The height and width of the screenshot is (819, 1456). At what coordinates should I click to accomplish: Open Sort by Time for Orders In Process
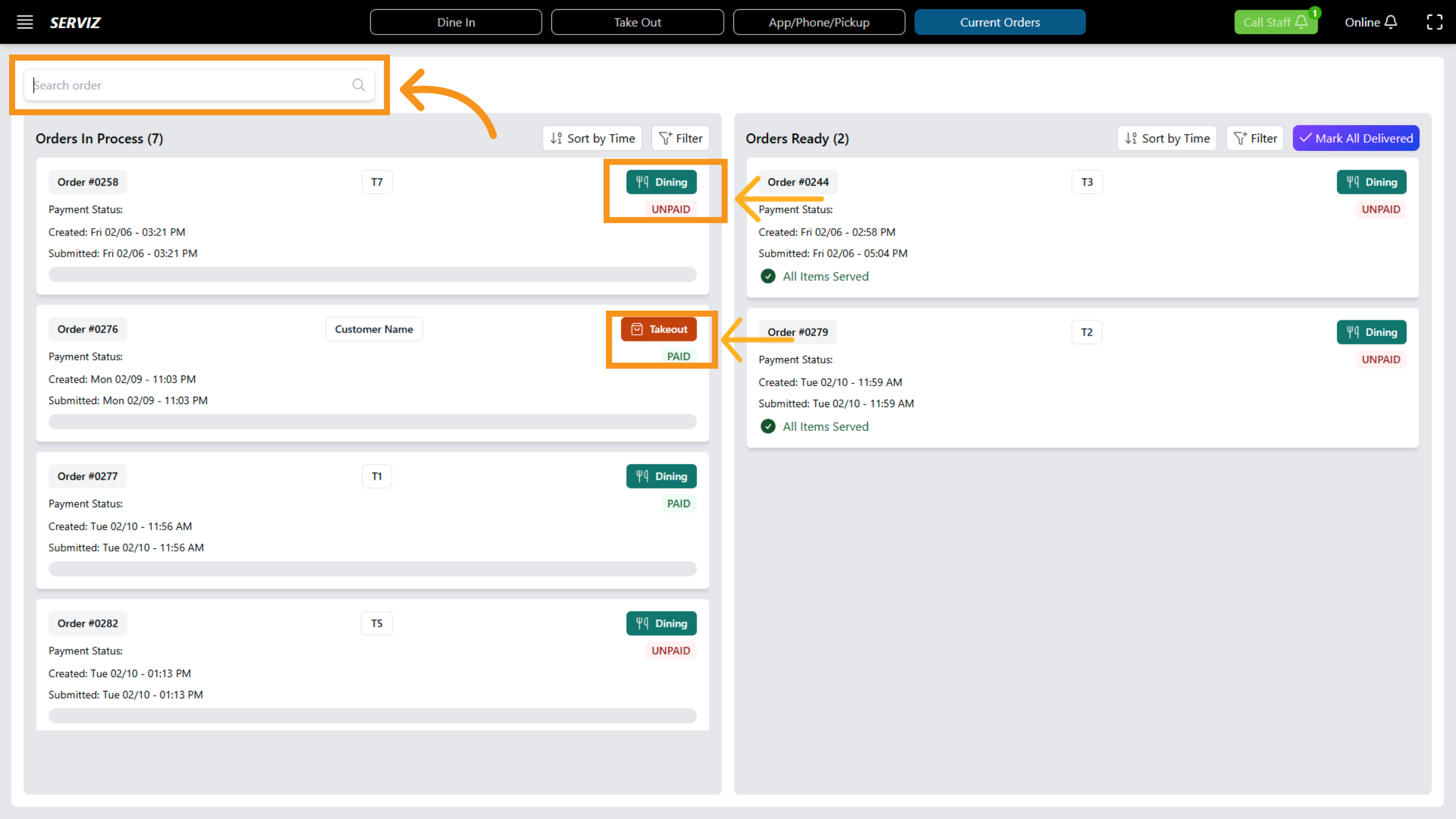click(x=591, y=138)
